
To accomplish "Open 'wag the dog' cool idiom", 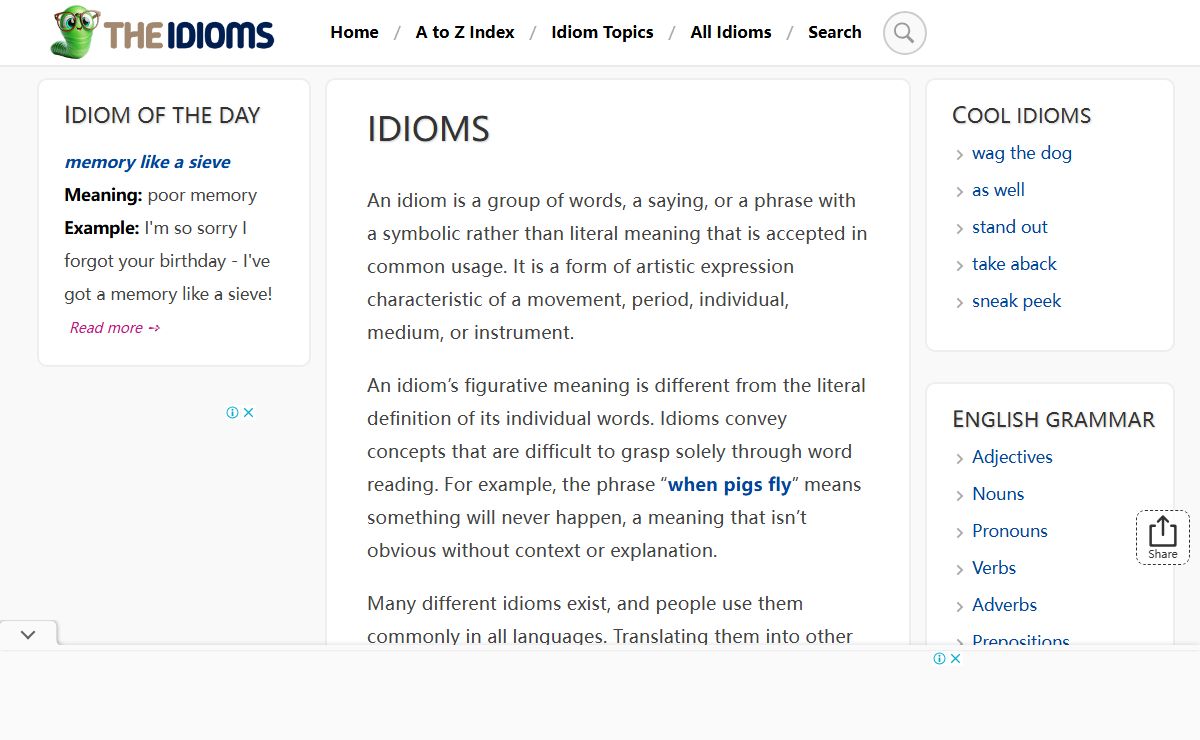I will [1021, 153].
